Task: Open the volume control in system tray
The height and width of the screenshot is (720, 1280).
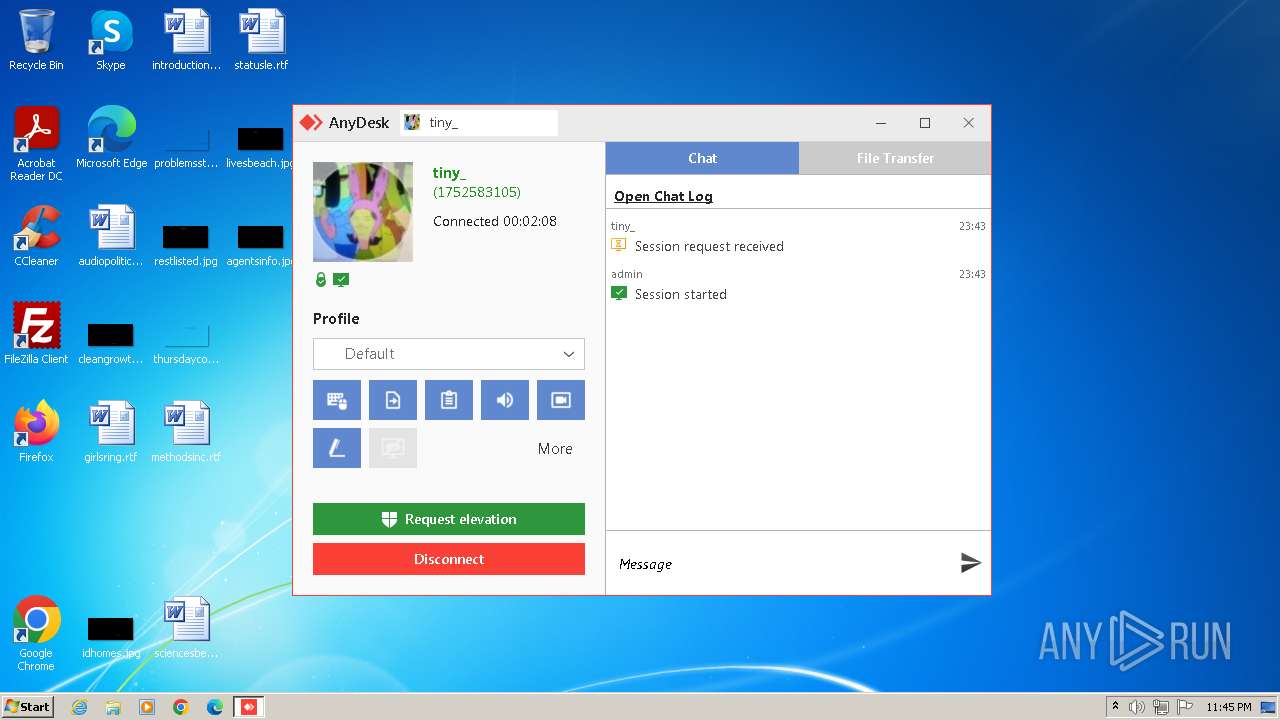Action: [1137, 707]
